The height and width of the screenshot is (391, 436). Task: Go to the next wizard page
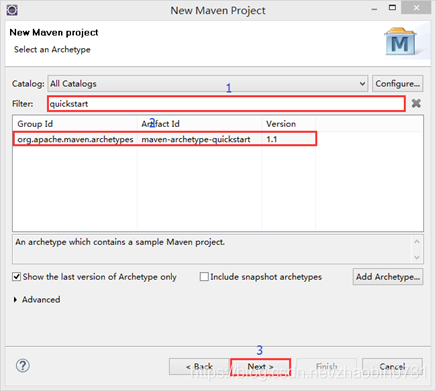[260, 367]
